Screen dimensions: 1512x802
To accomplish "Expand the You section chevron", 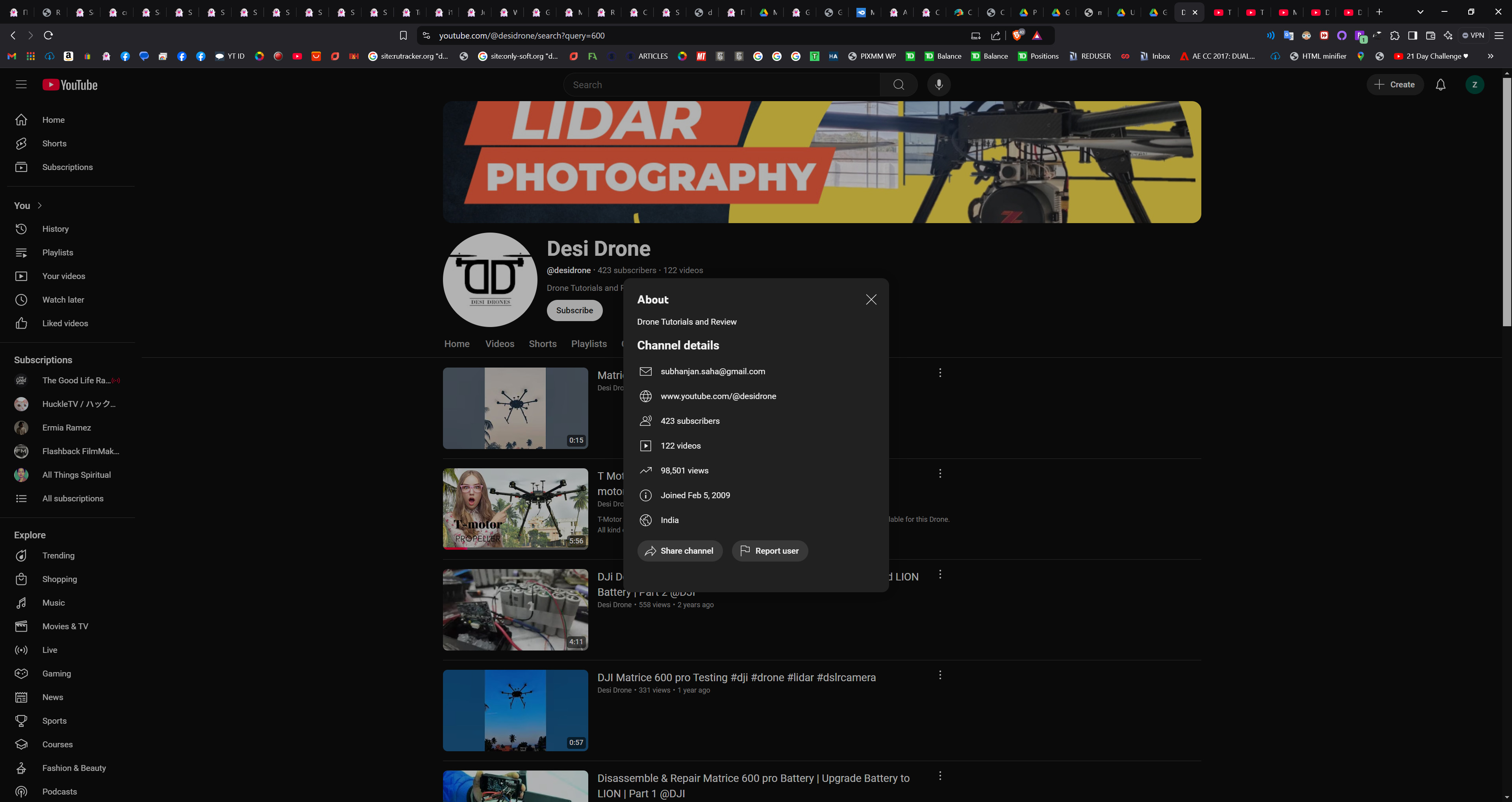I will click(39, 205).
